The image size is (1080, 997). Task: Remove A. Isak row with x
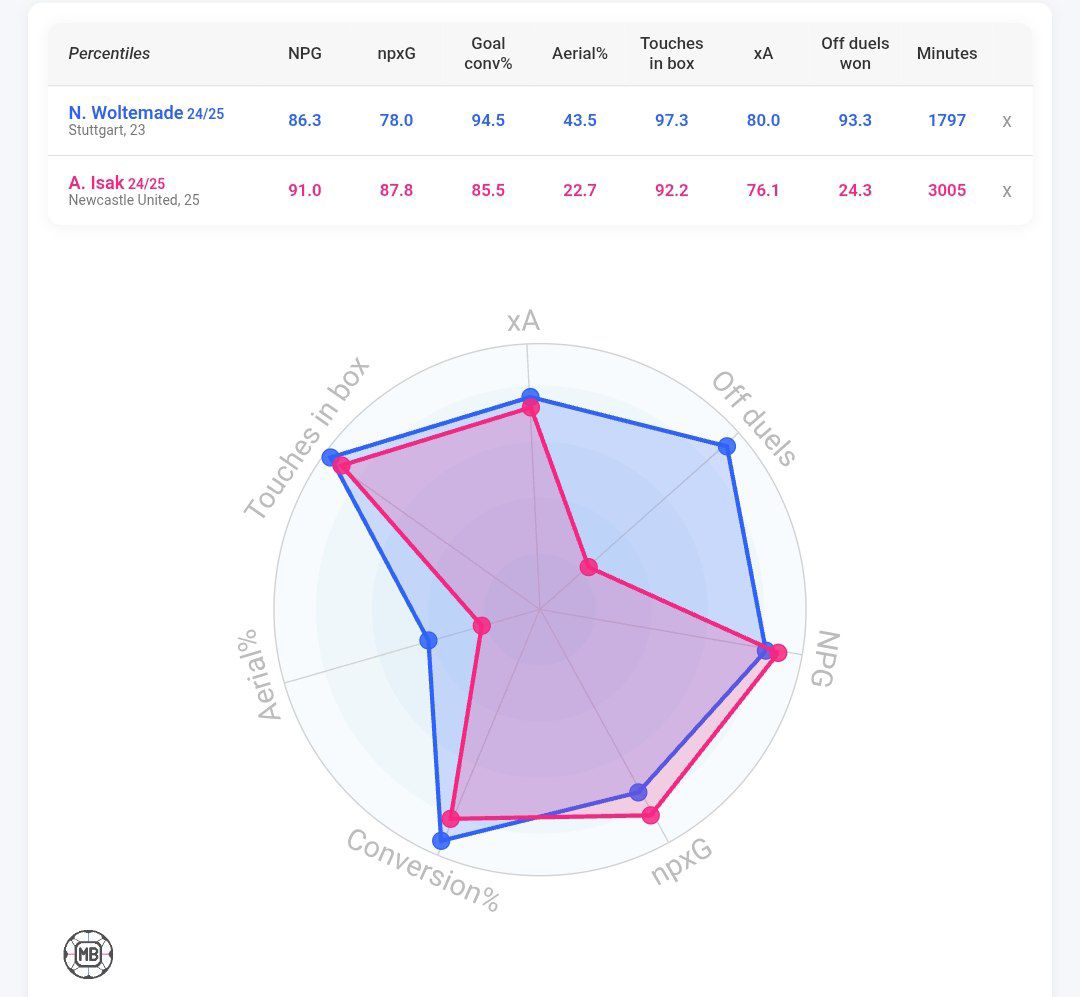click(x=1007, y=191)
